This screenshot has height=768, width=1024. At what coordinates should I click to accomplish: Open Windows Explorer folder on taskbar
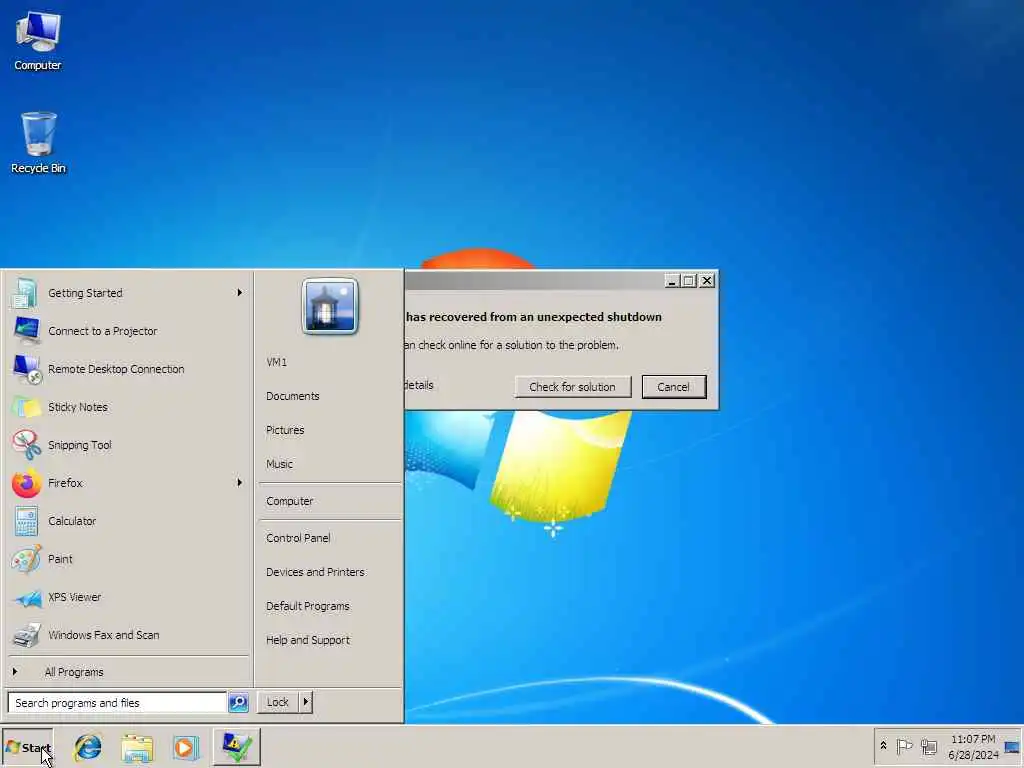click(x=137, y=747)
